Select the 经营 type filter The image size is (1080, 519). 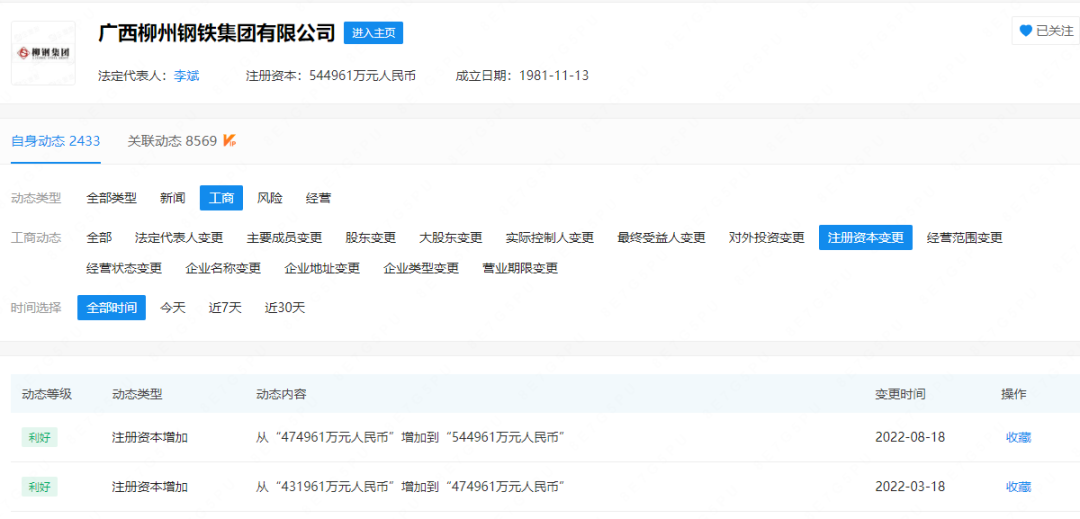coord(318,198)
